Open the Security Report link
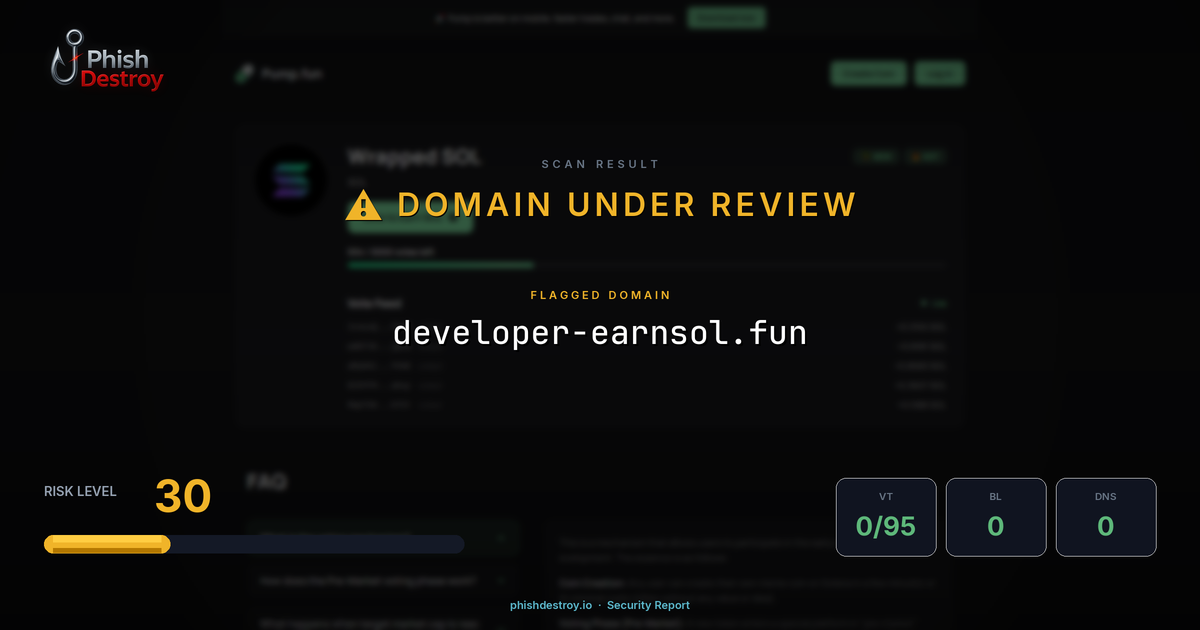The width and height of the screenshot is (1200, 630). pos(648,605)
